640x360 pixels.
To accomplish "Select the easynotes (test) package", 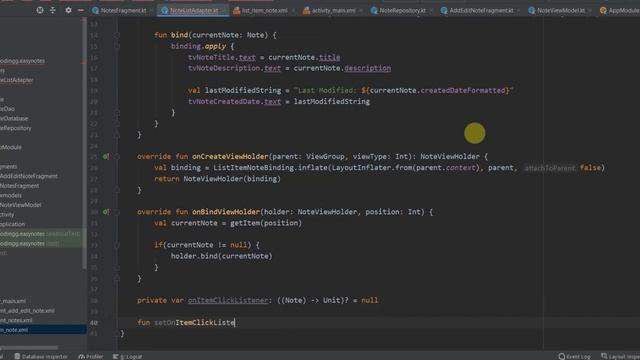I will coord(29,244).
